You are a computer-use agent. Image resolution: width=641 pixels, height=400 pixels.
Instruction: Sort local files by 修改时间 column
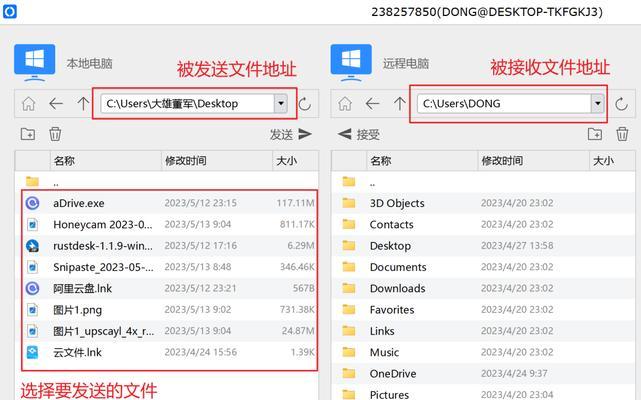(x=217, y=161)
